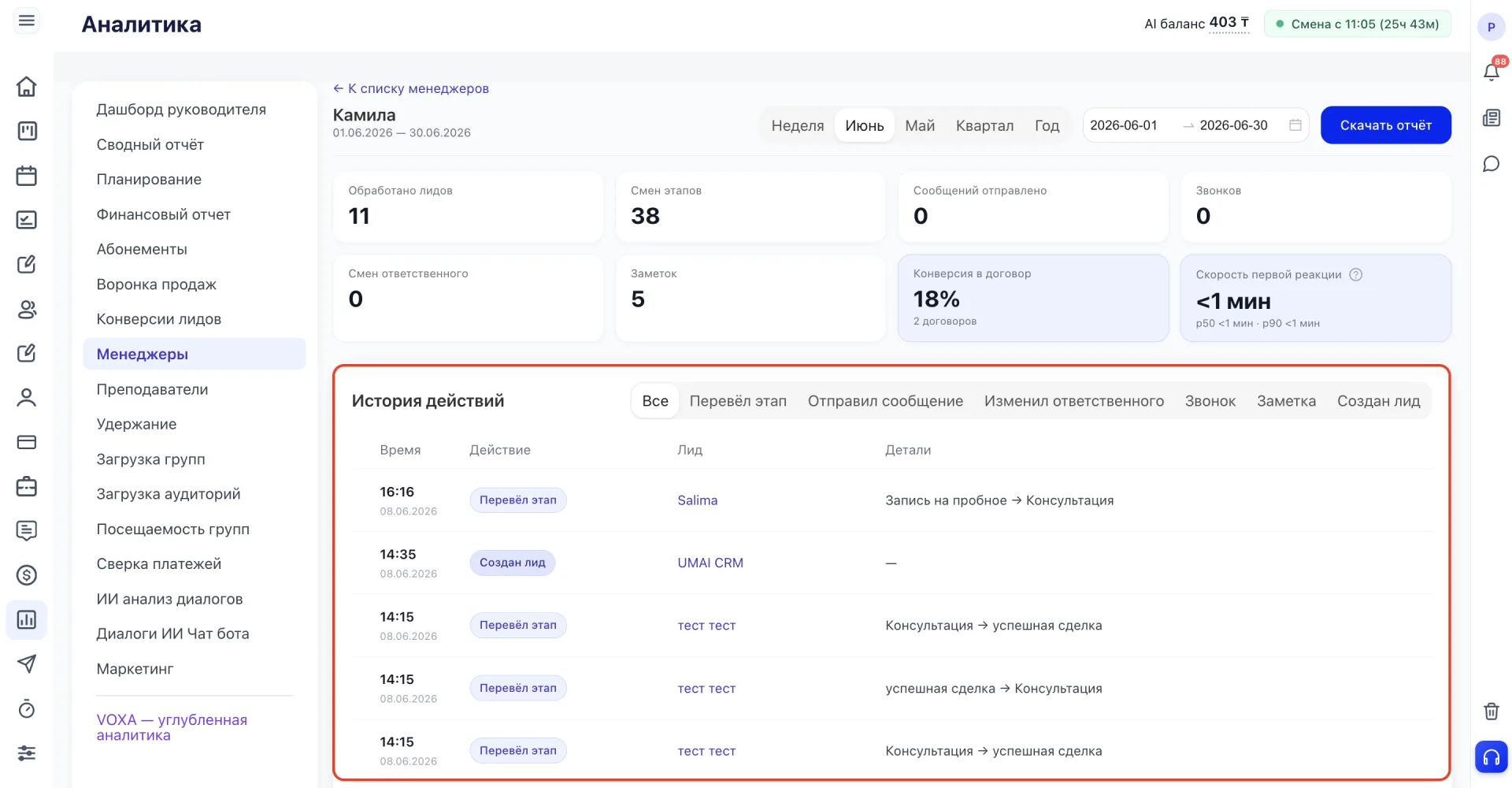Open notifications bell icon
The image size is (1512, 788).
click(x=1491, y=72)
